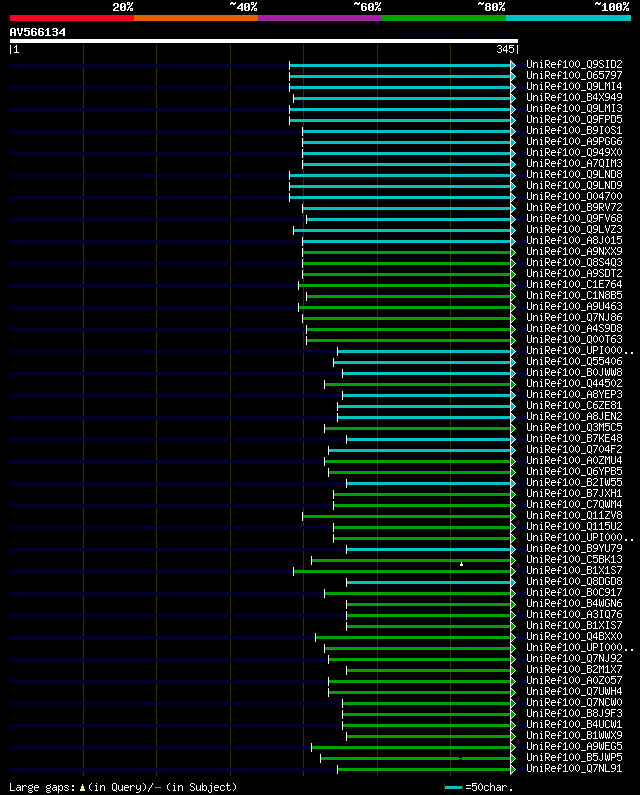Select the UniRef100_Q9LND9 label

coord(574,186)
